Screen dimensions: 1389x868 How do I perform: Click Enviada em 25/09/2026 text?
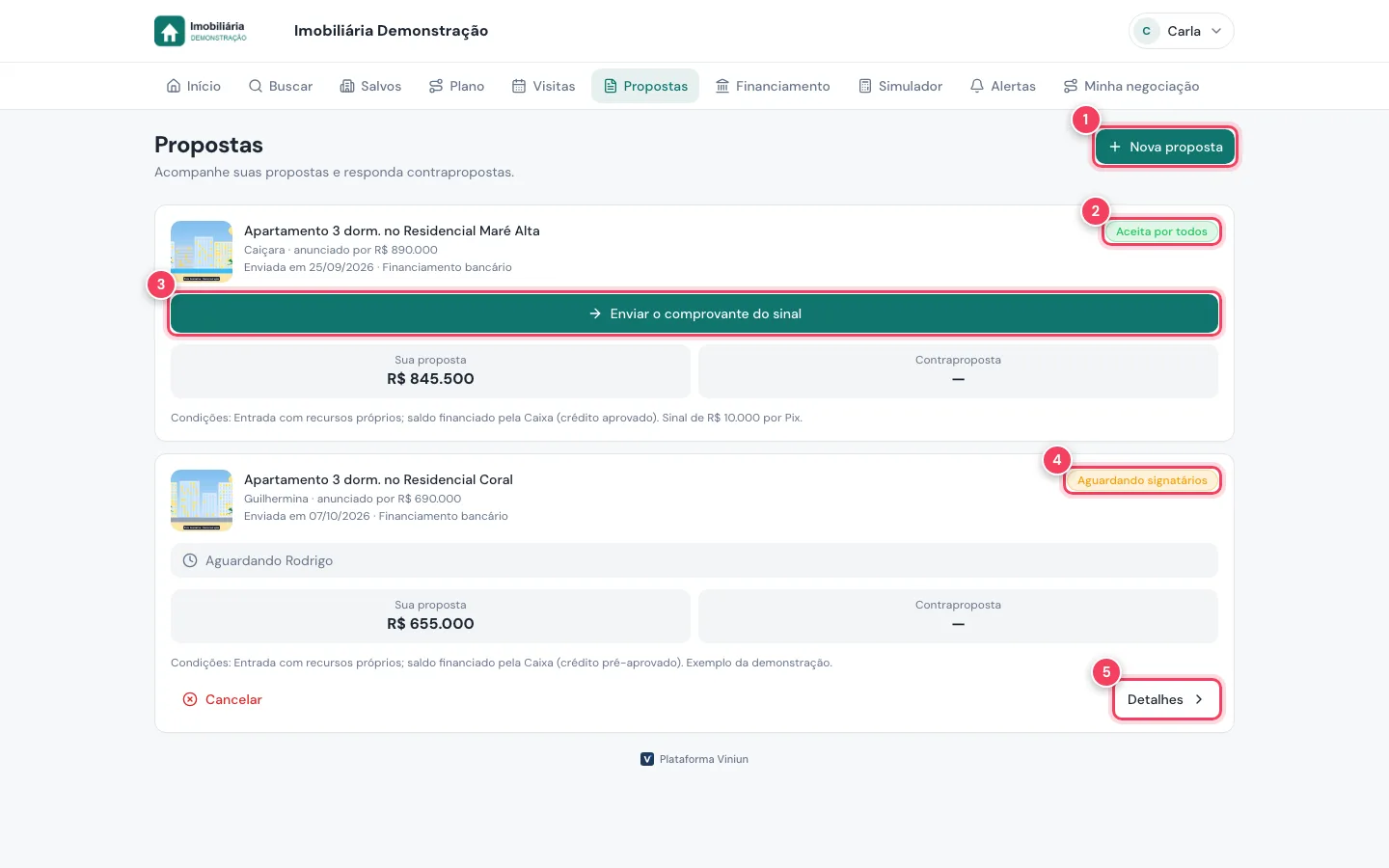coord(309,267)
